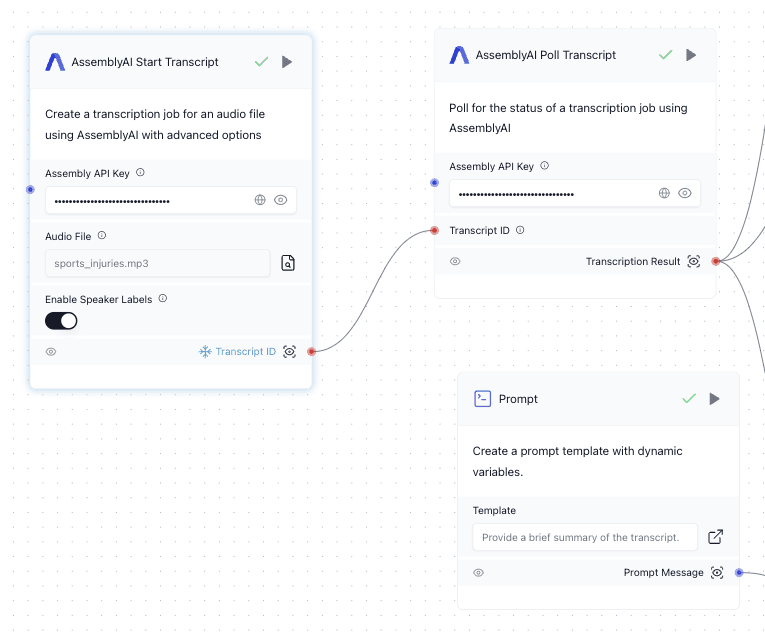This screenshot has height=640, width=765.
Task: Open info tooltip for Enable Speaker Labels
Action: click(163, 298)
